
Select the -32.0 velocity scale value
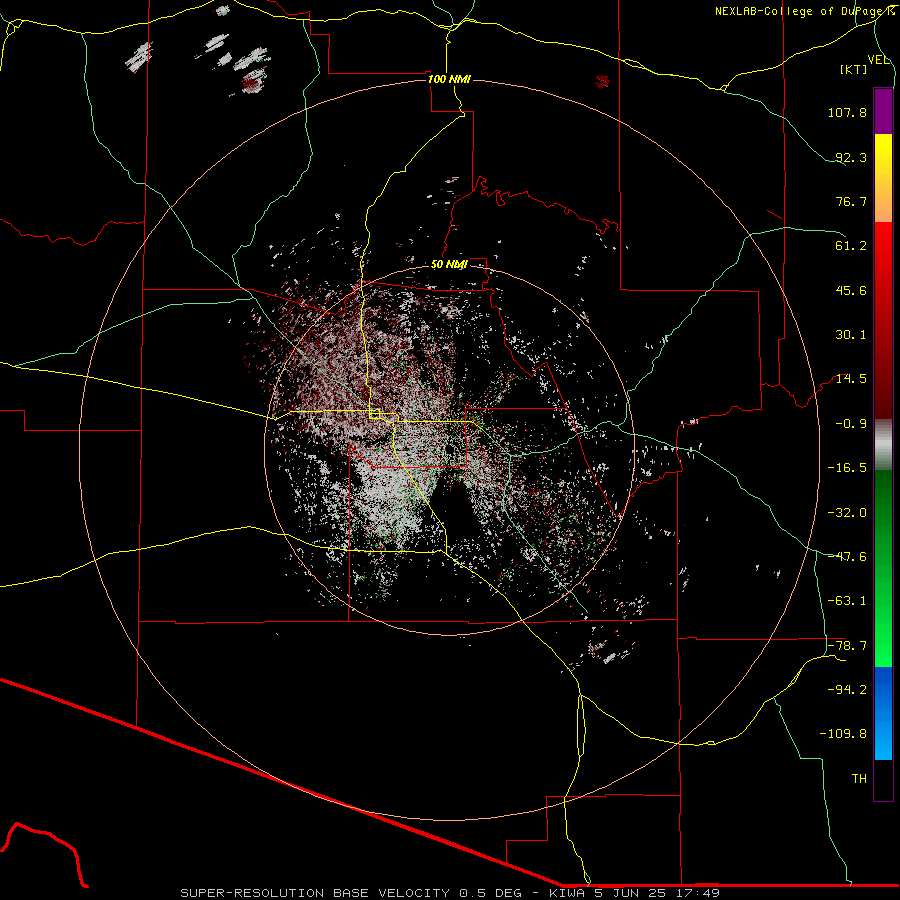pyautogui.click(x=847, y=513)
